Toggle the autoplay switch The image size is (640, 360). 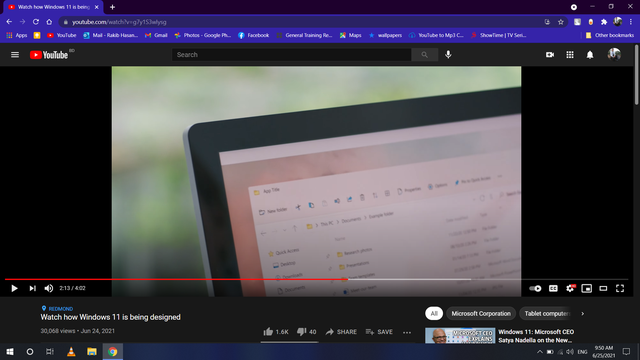(535, 288)
